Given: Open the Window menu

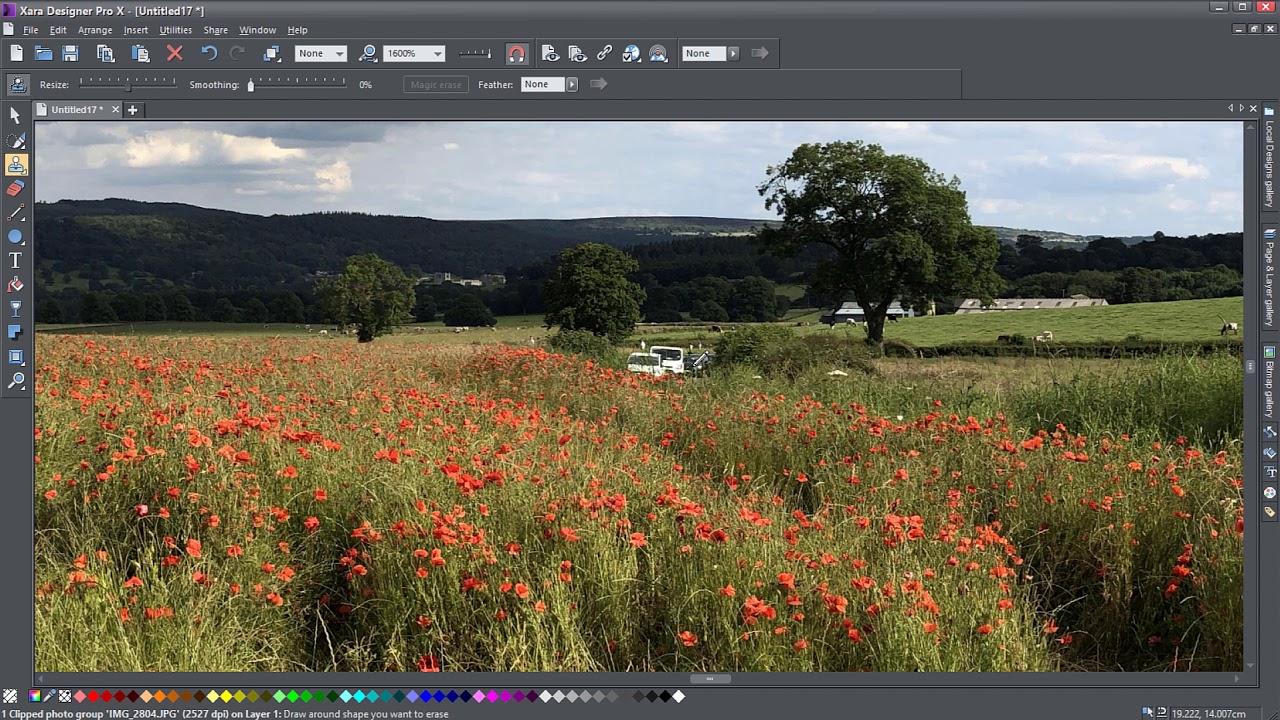Looking at the screenshot, I should 257,30.
